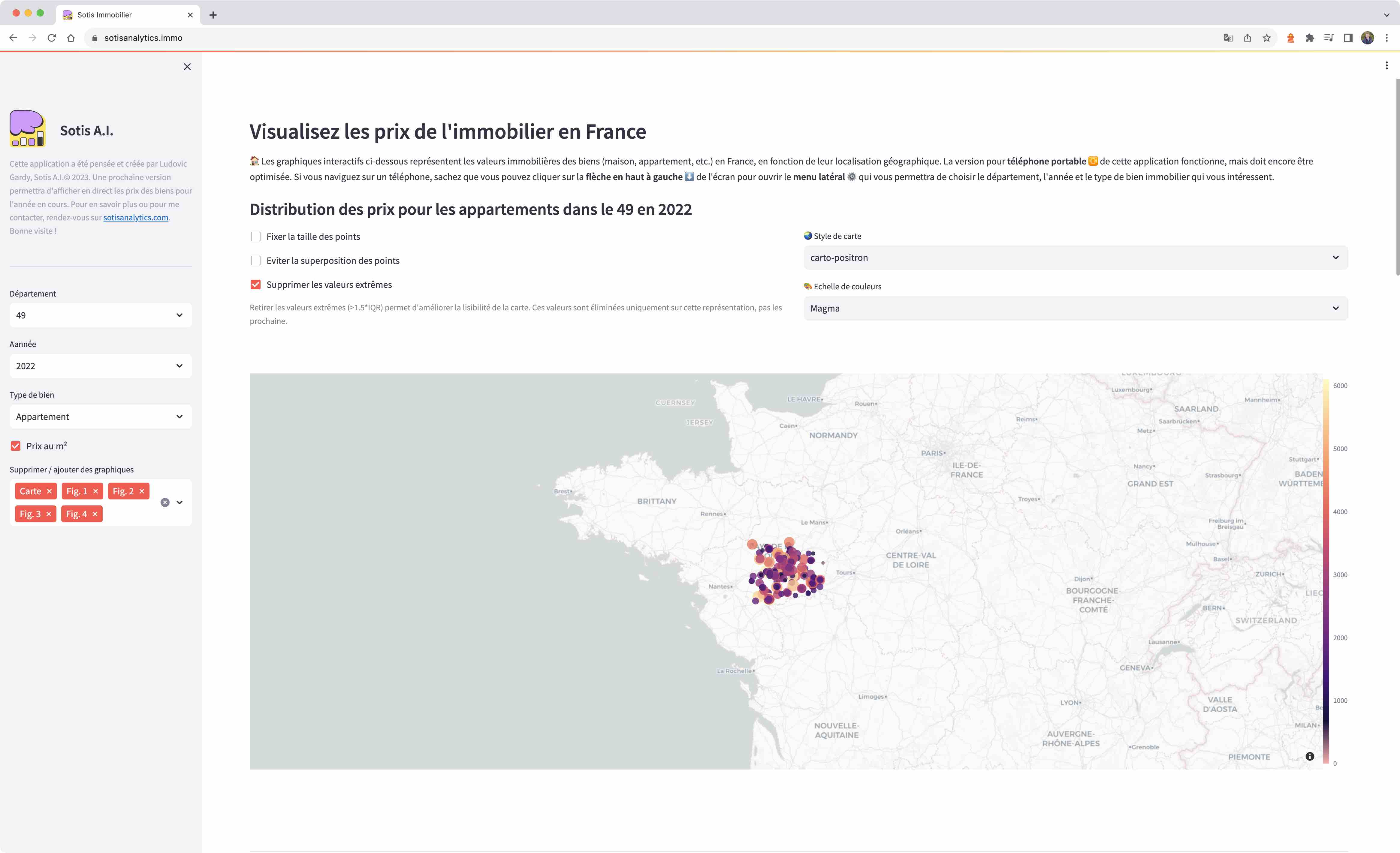Enable Fixer la taille des points
This screenshot has width=1400, height=853.
click(x=256, y=237)
